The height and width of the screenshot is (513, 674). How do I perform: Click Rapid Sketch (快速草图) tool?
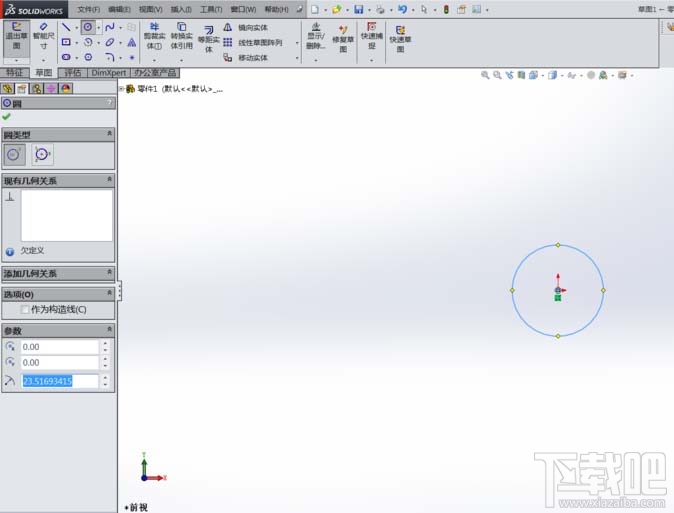coord(400,39)
